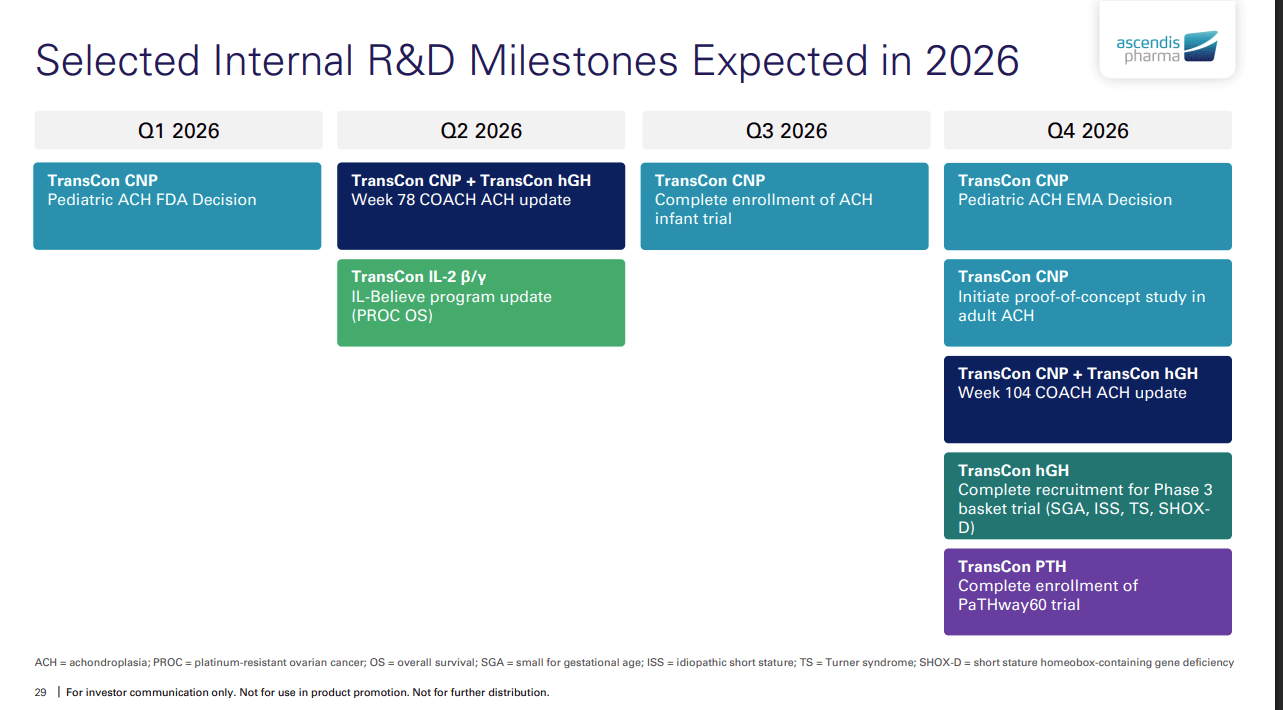1283x710 pixels.
Task: Click the Ascendis Pharma logo
Action: (x=1167, y=46)
